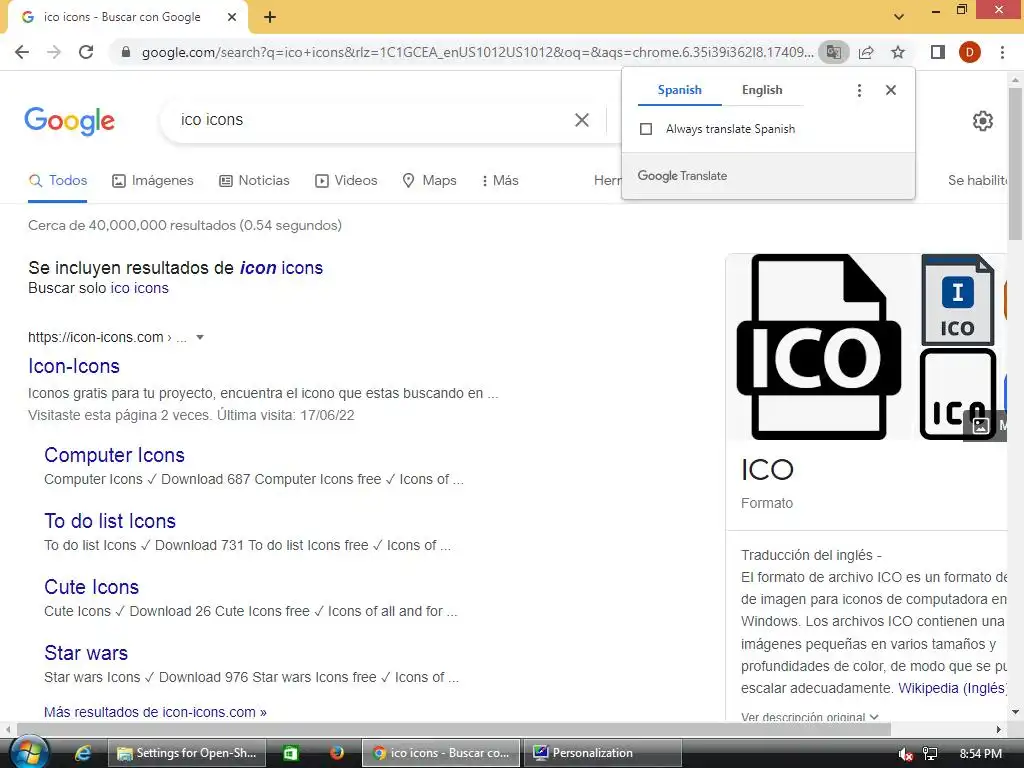Image resolution: width=1024 pixels, height=768 pixels.
Task: Share this page using the share icon
Action: pyautogui.click(x=866, y=52)
